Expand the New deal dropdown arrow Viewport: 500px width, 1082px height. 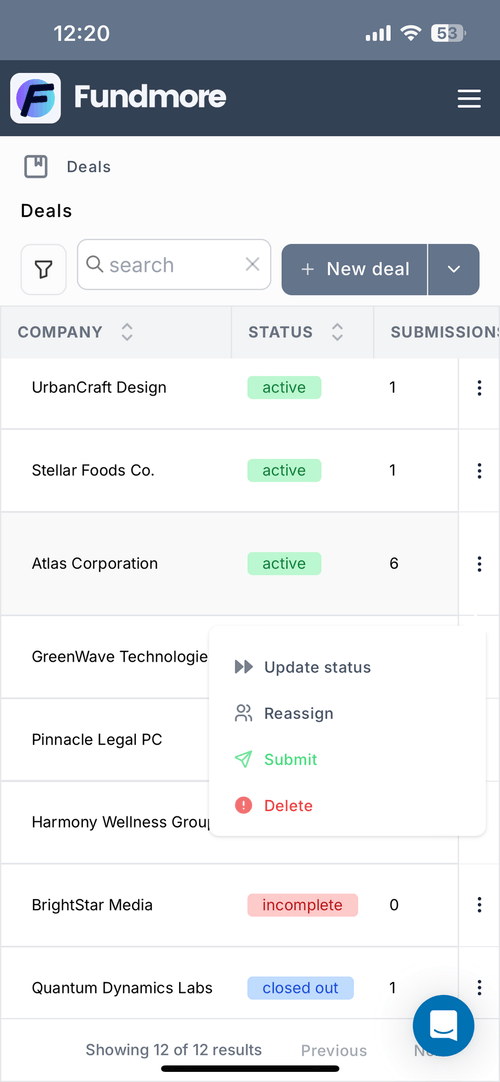pos(454,269)
